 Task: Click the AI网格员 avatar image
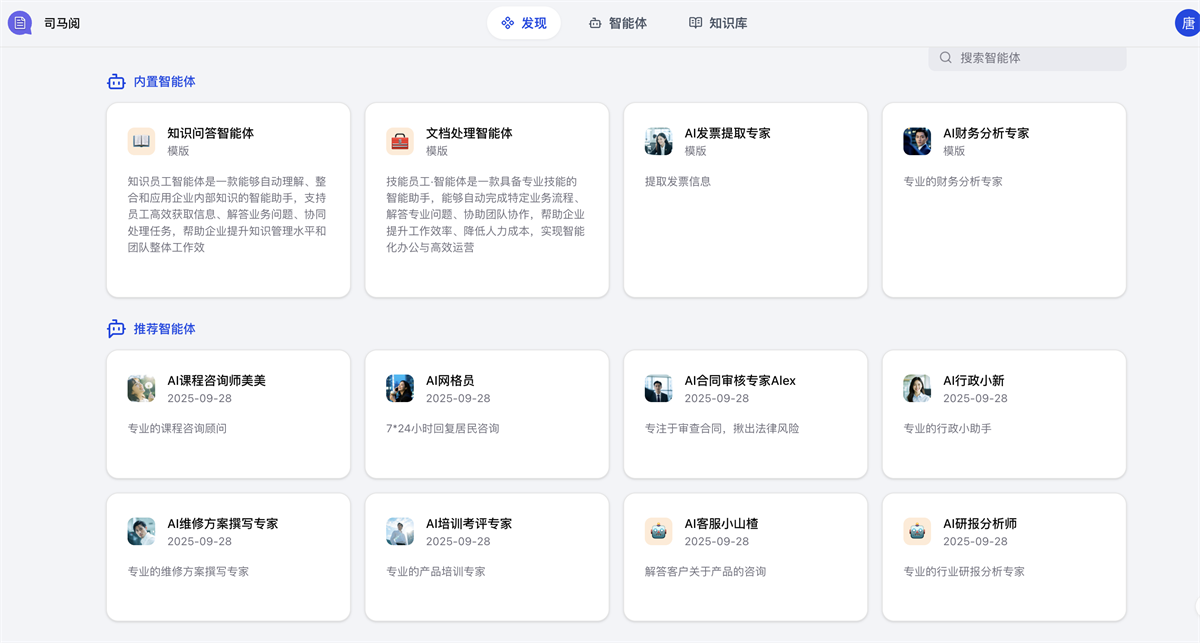[400, 388]
